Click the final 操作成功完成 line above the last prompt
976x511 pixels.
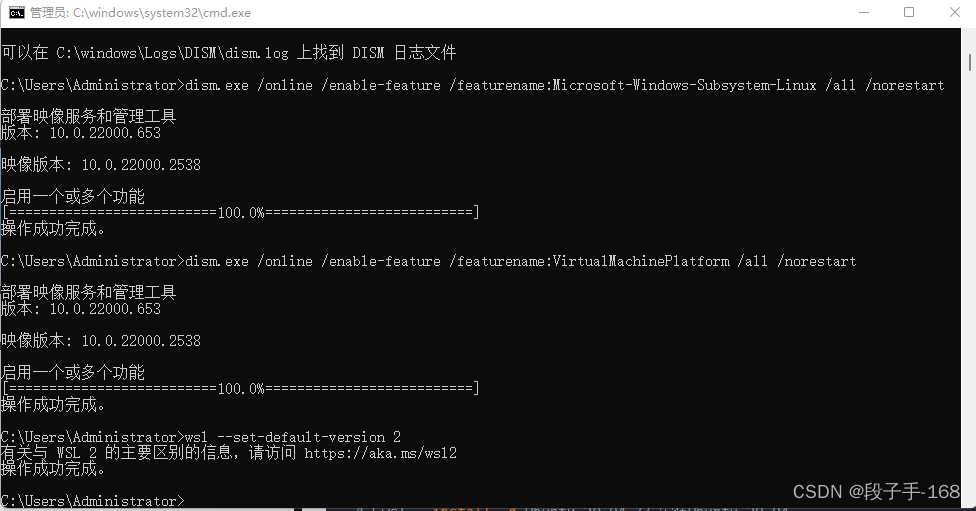pyautogui.click(x=54, y=469)
